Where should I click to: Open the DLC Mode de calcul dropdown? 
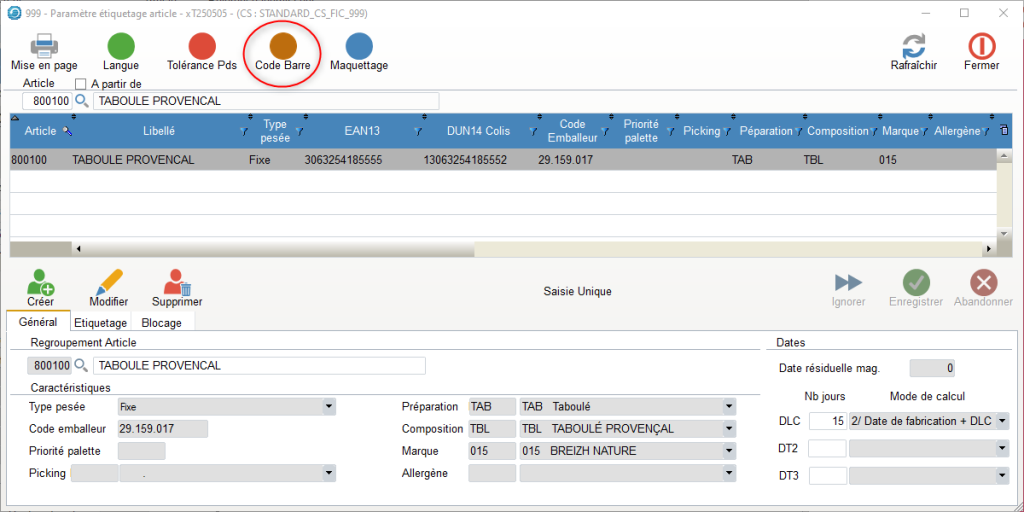pos(1002,421)
